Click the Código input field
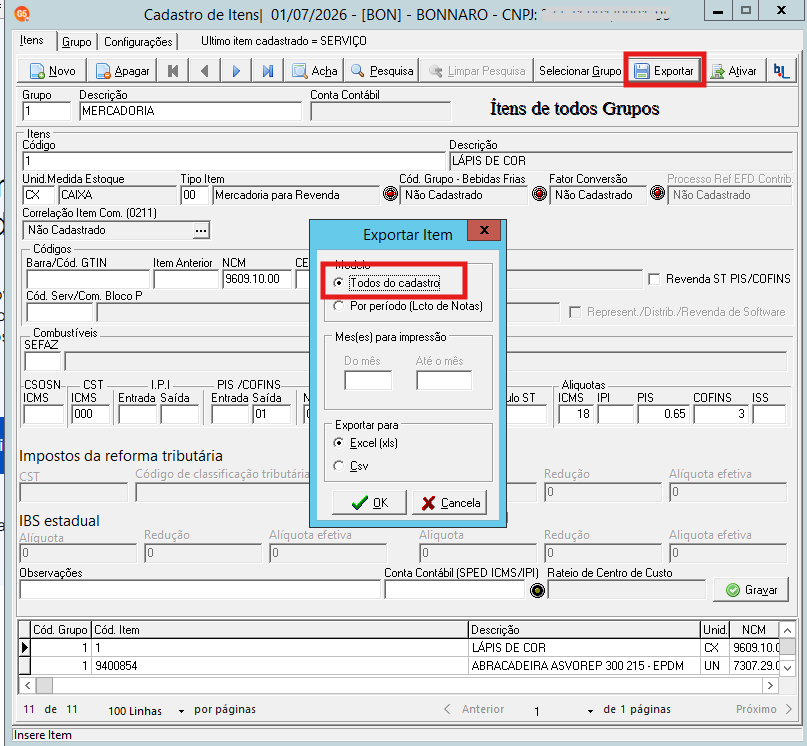The image size is (807, 746). [234, 161]
